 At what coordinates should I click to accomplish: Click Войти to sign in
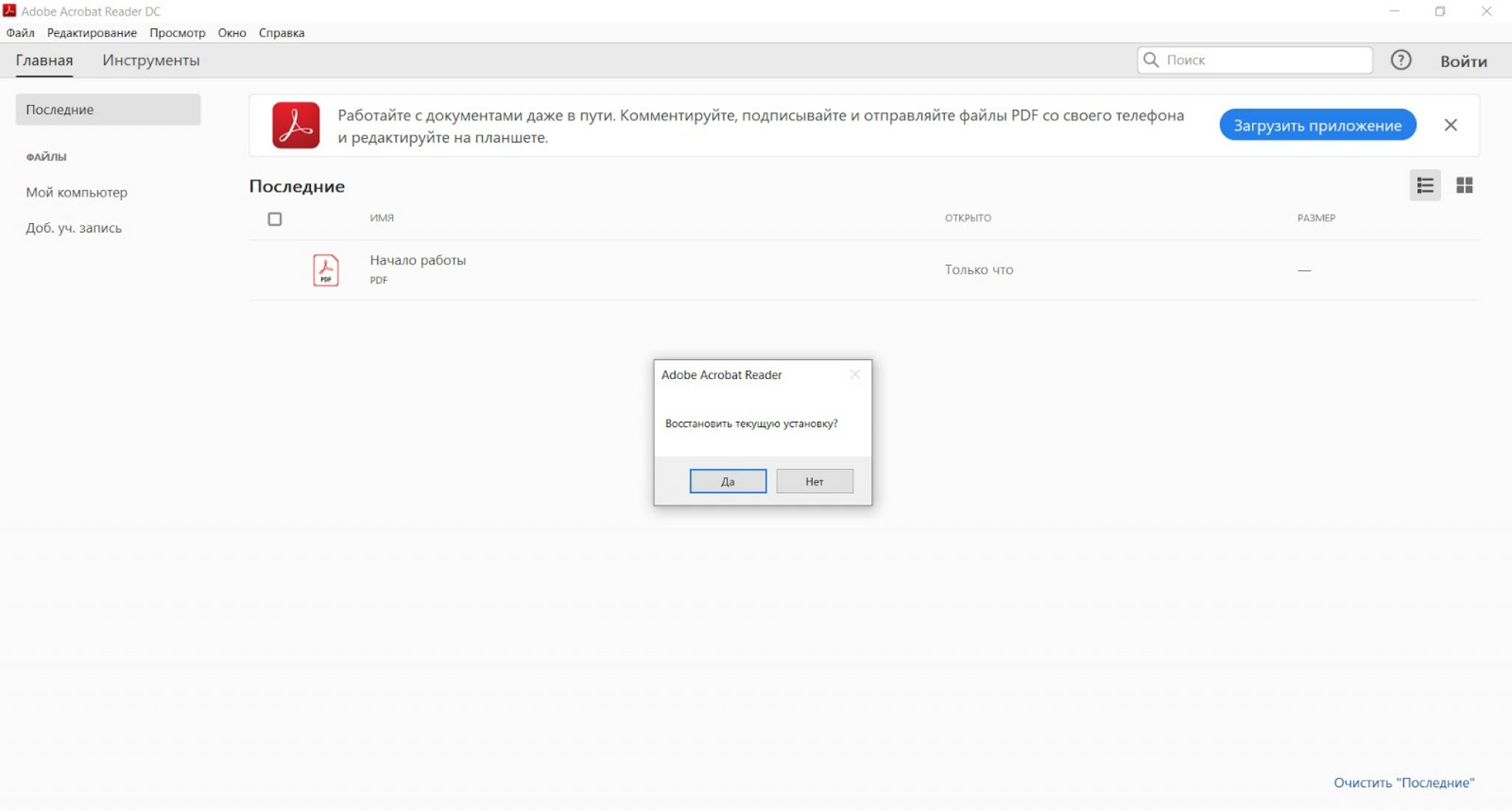(x=1463, y=61)
